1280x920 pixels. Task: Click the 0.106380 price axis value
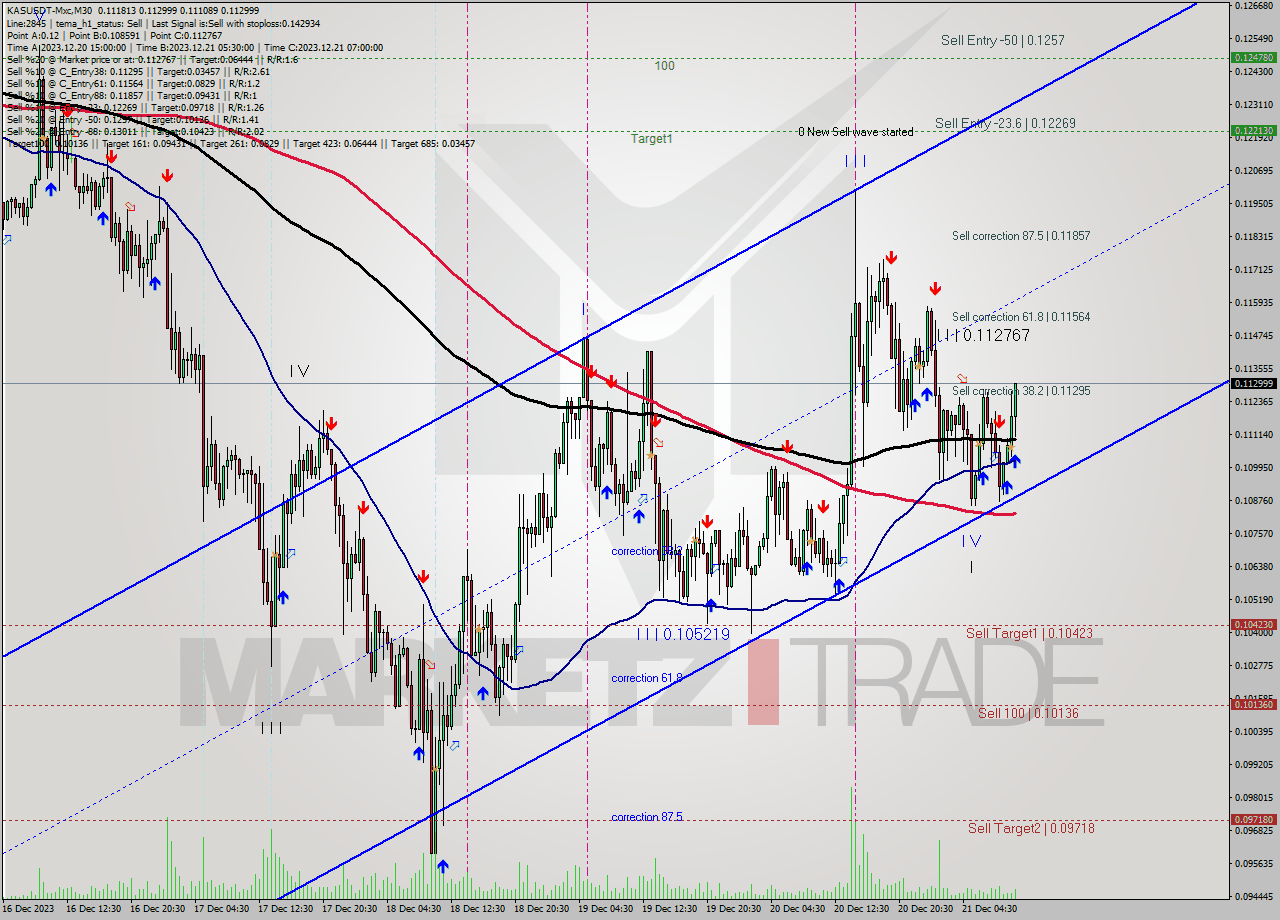pos(1253,566)
